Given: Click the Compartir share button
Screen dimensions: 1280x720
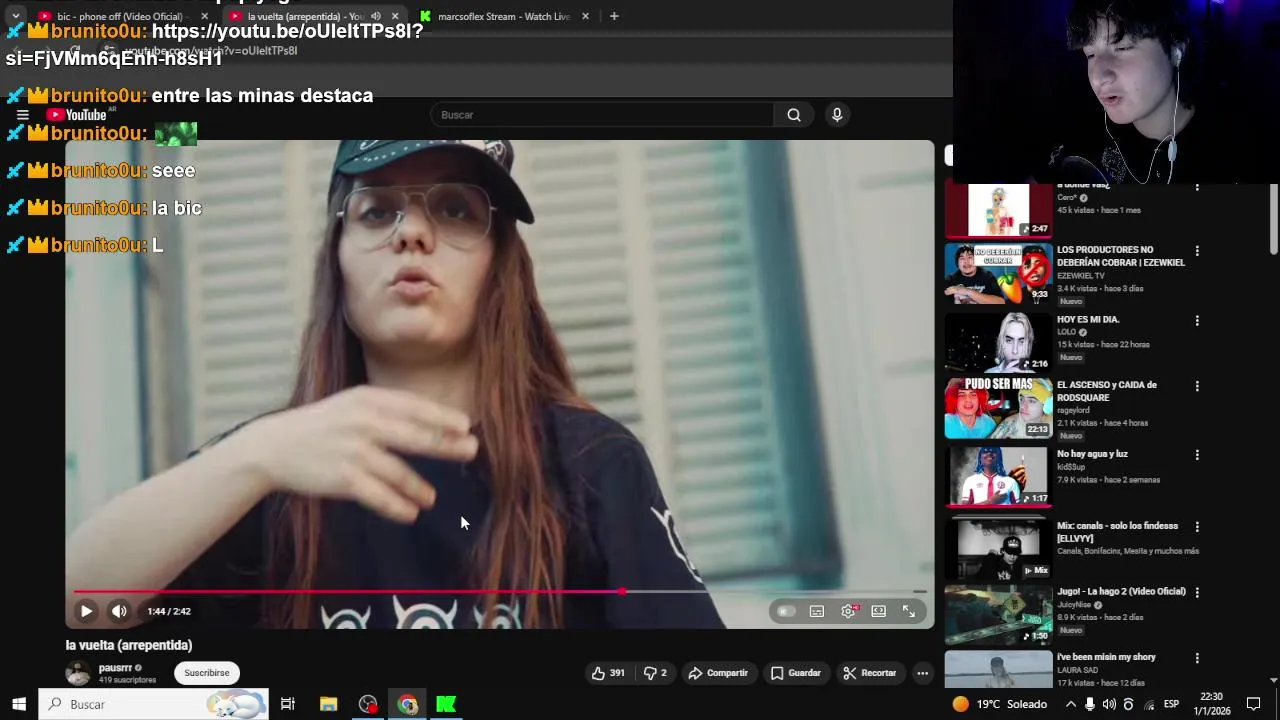Looking at the screenshot, I should (718, 673).
